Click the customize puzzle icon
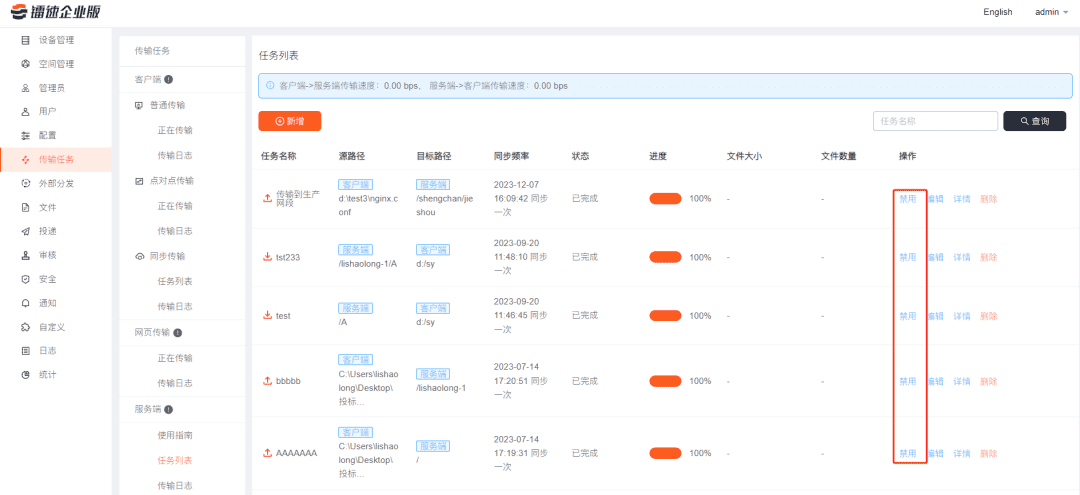This screenshot has height=495, width=1080. (x=26, y=327)
